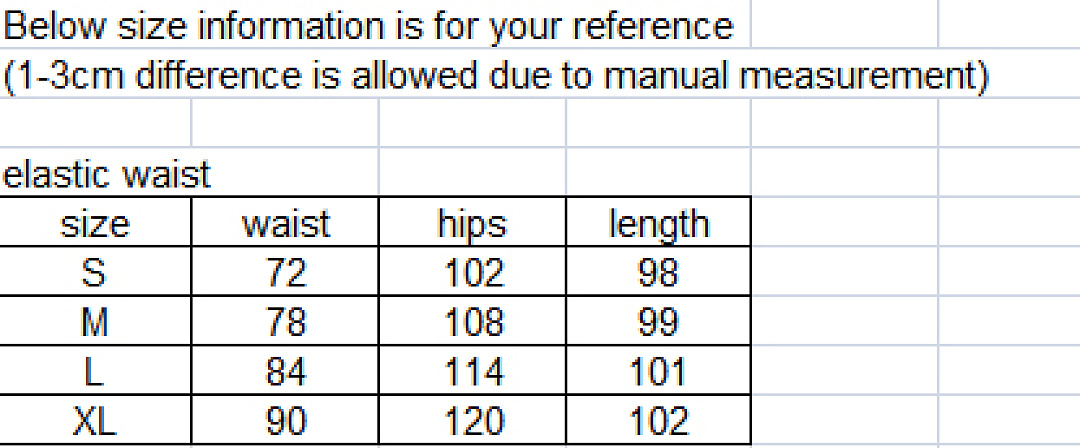This screenshot has width=1080, height=448.
Task: Select the cell with size L
Action: pos(95,370)
